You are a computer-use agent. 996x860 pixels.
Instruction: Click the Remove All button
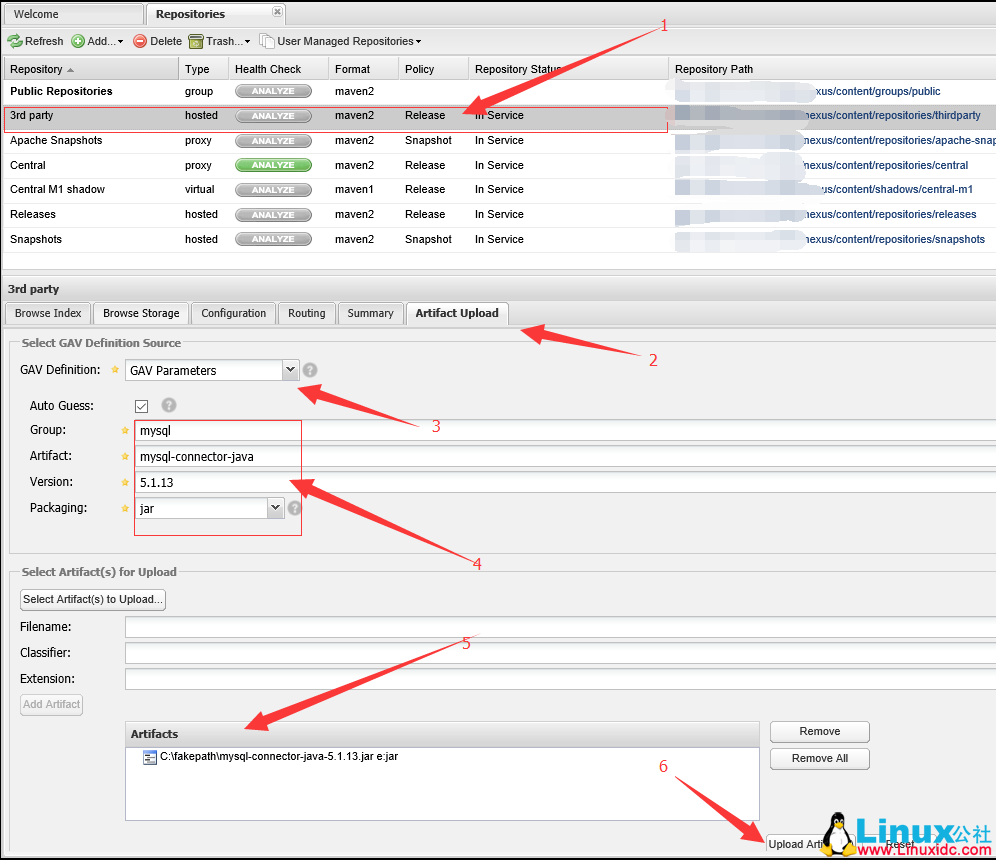[x=819, y=758]
